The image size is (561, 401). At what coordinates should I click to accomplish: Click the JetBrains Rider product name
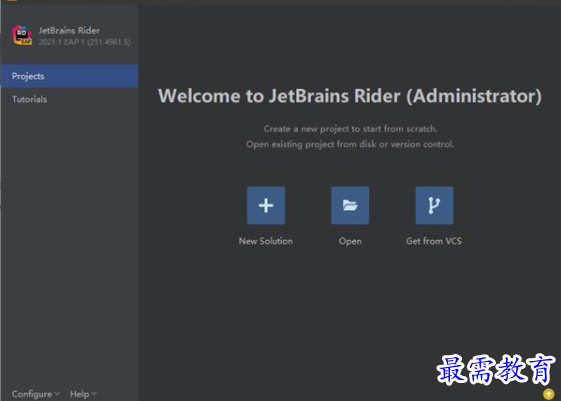point(69,30)
